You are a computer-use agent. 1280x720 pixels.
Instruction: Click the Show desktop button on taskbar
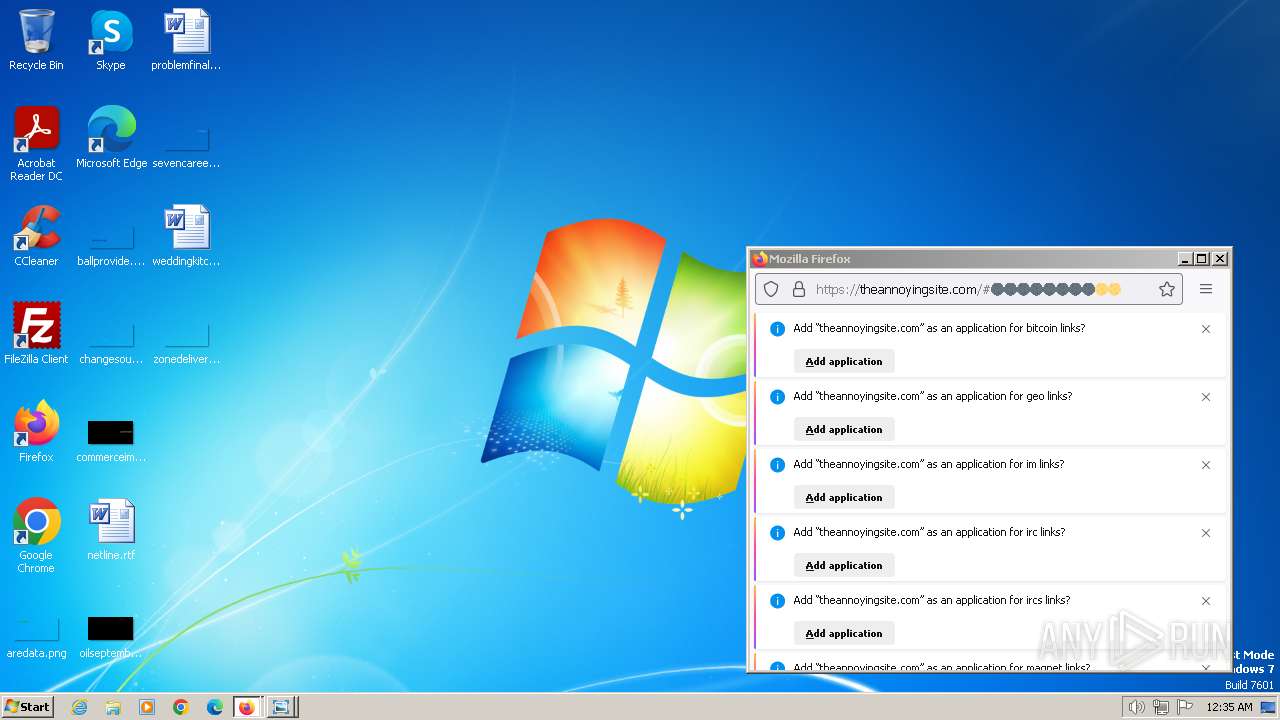tap(1268, 707)
